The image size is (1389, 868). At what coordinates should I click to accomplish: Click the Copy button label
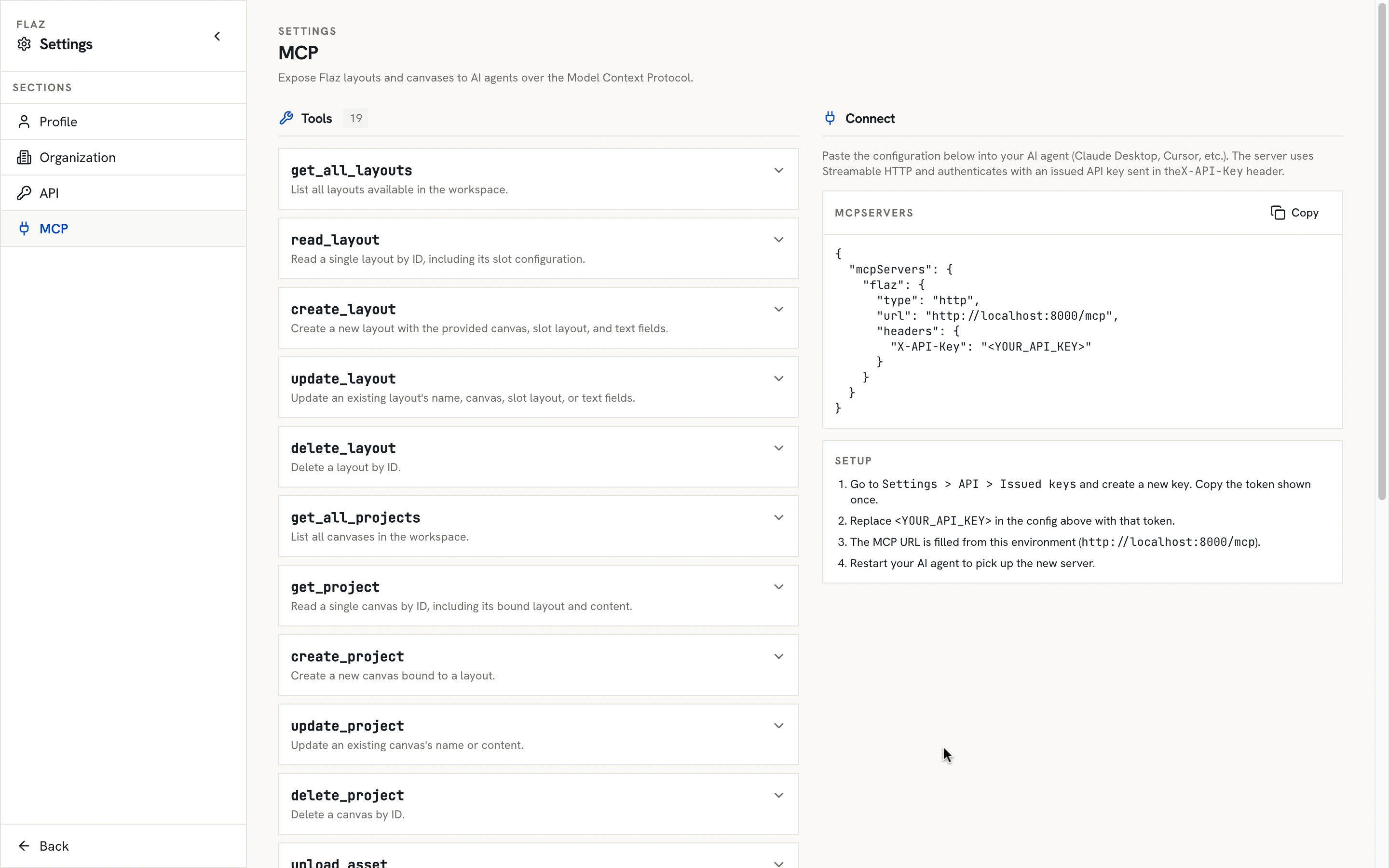(1305, 213)
